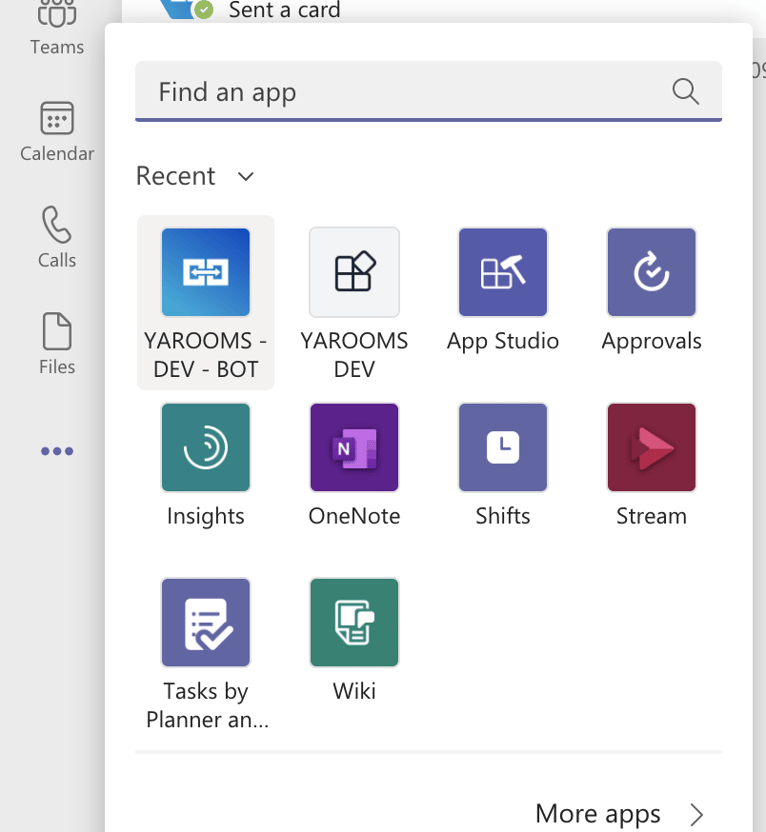The height and width of the screenshot is (832, 766).
Task: Open Tasks by Planner
Action: 205,622
